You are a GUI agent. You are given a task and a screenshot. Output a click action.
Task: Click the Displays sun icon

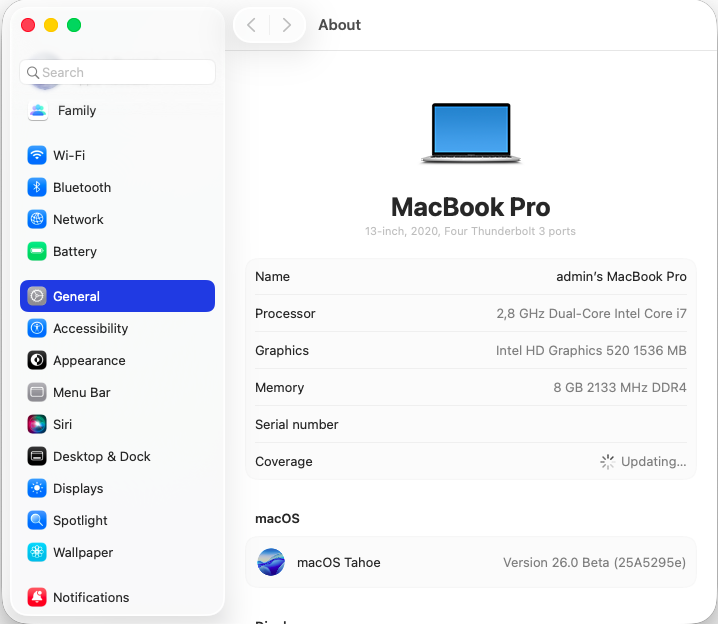37,488
